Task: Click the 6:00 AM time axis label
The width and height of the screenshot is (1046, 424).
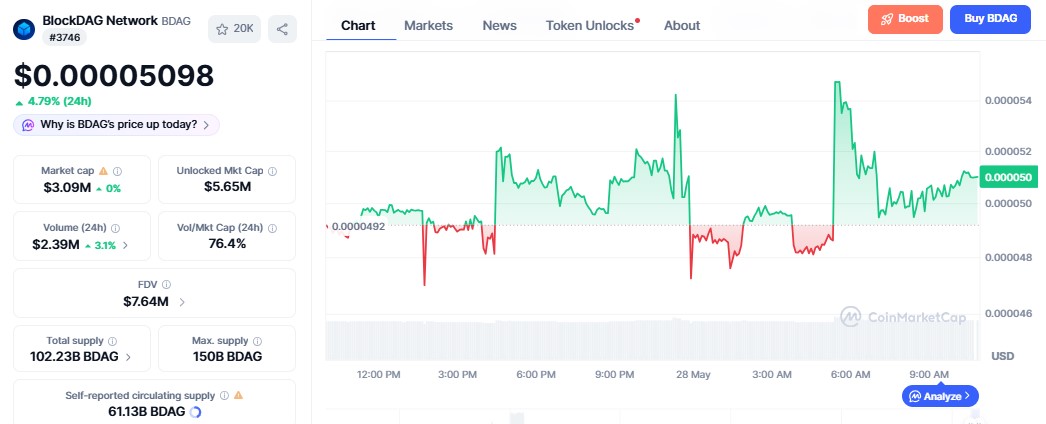Action: [851, 375]
